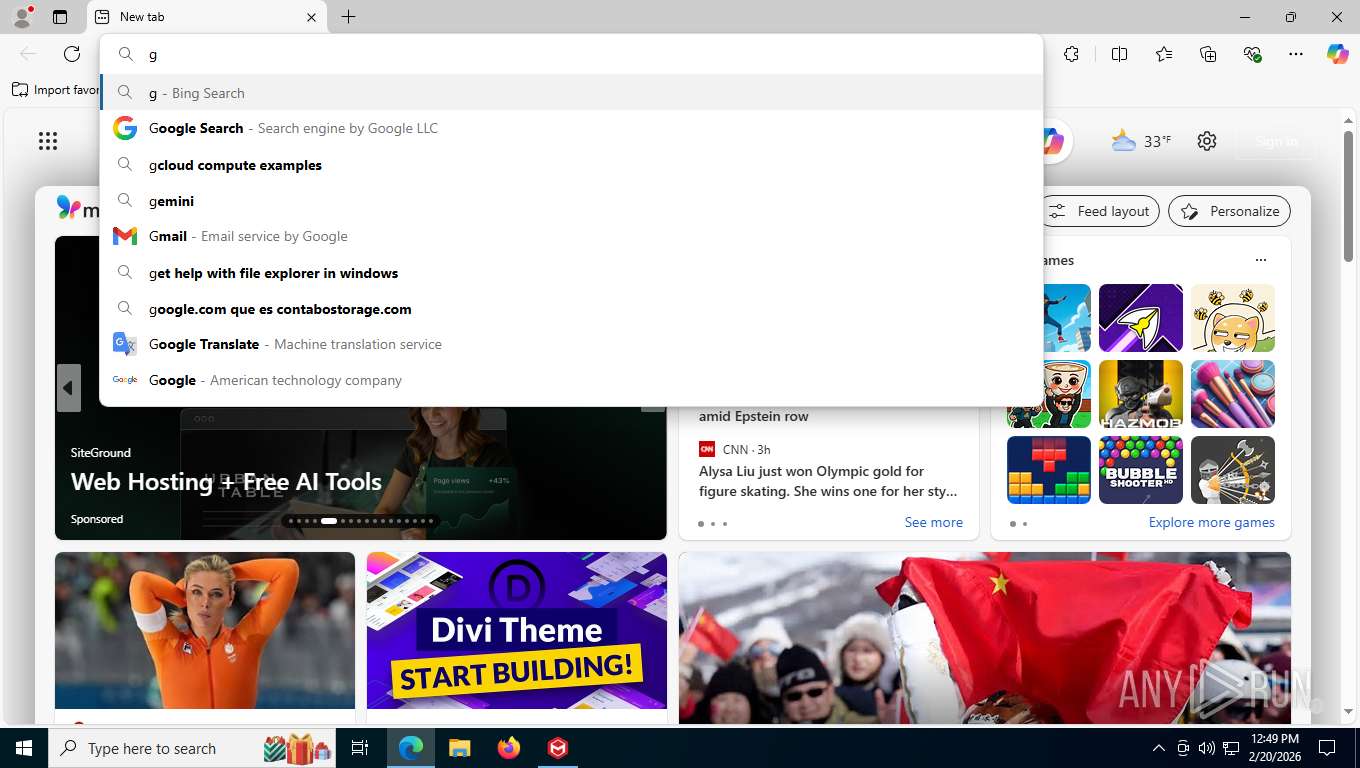
Task: Click the Personalize button
Action: click(x=1230, y=211)
